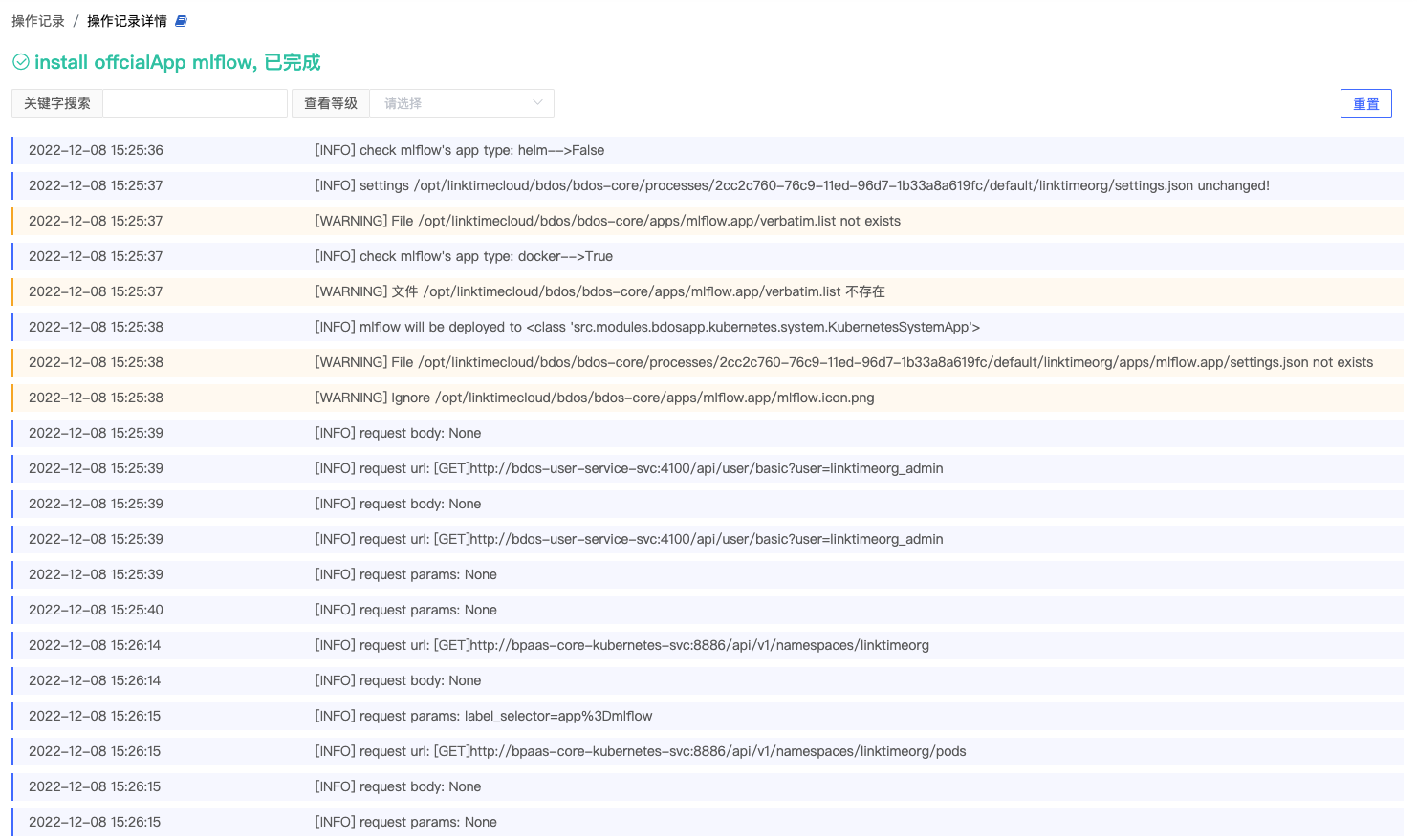The height and width of the screenshot is (840, 1417).
Task: Select warning 文件 verbatim.list 不存在
Action: click(708, 291)
